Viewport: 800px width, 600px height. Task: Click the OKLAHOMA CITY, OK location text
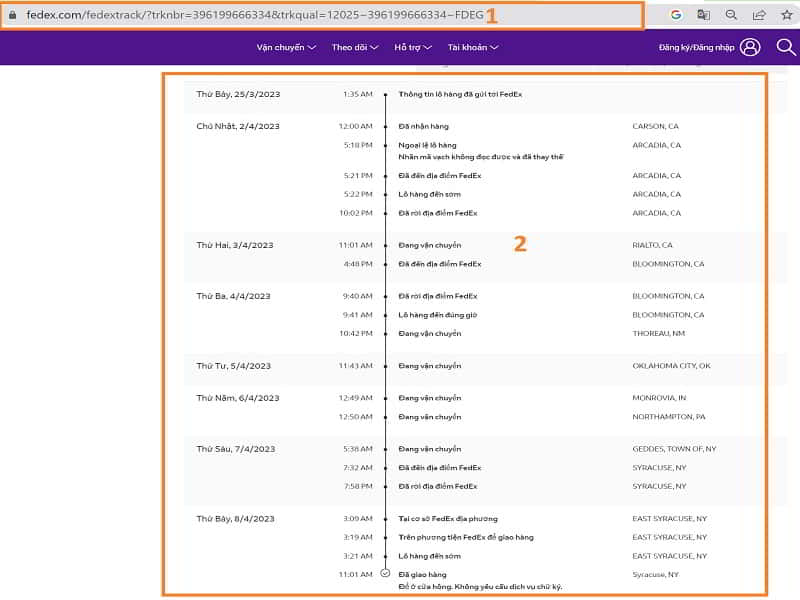[671, 366]
